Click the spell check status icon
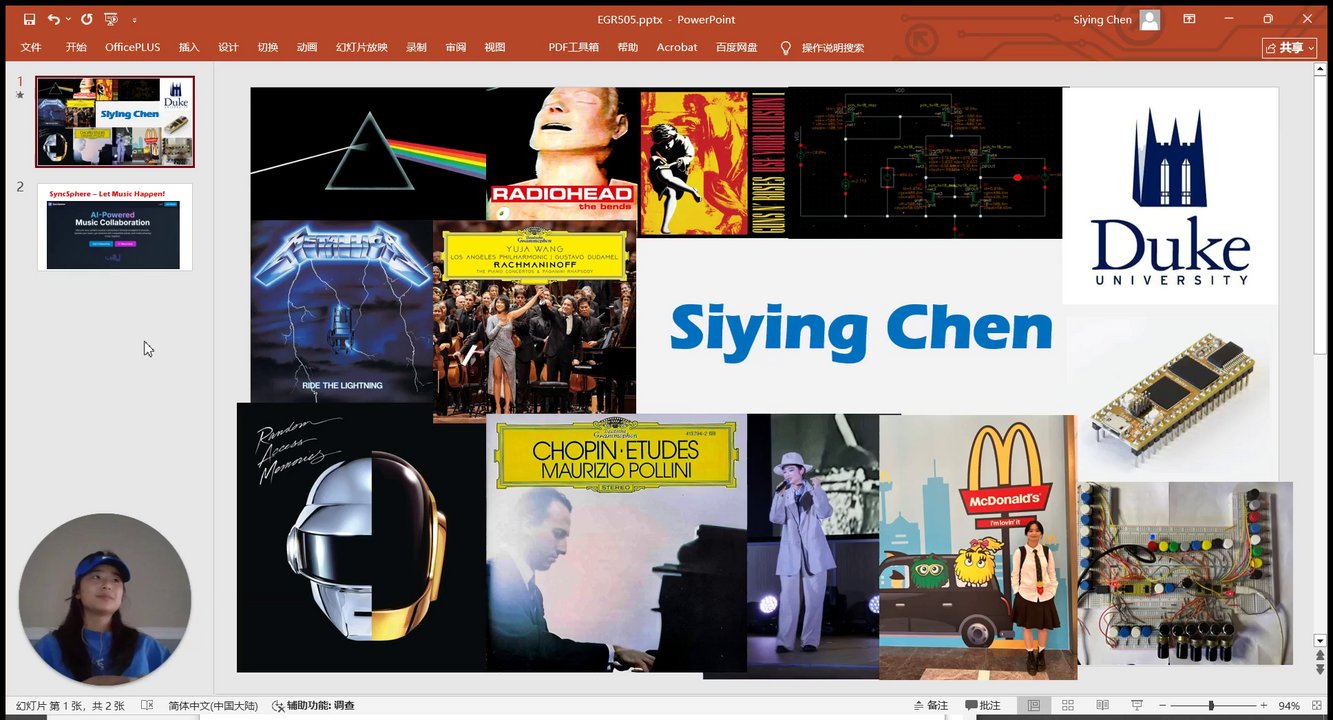Screen dimensions: 1333x720 [x=147, y=706]
